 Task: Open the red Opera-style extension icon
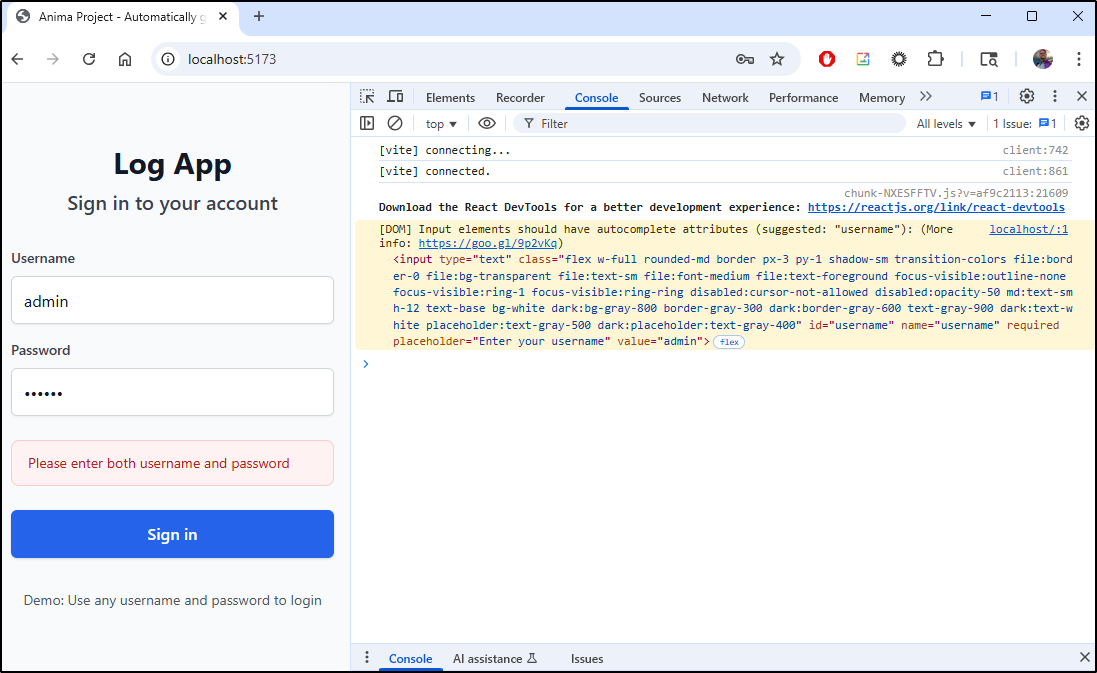[x=827, y=59]
